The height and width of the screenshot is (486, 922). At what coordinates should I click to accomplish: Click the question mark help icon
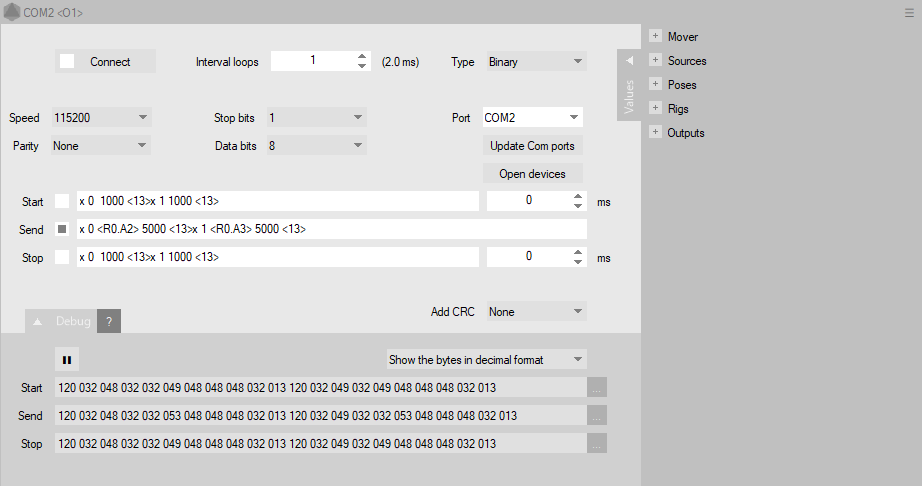[108, 321]
